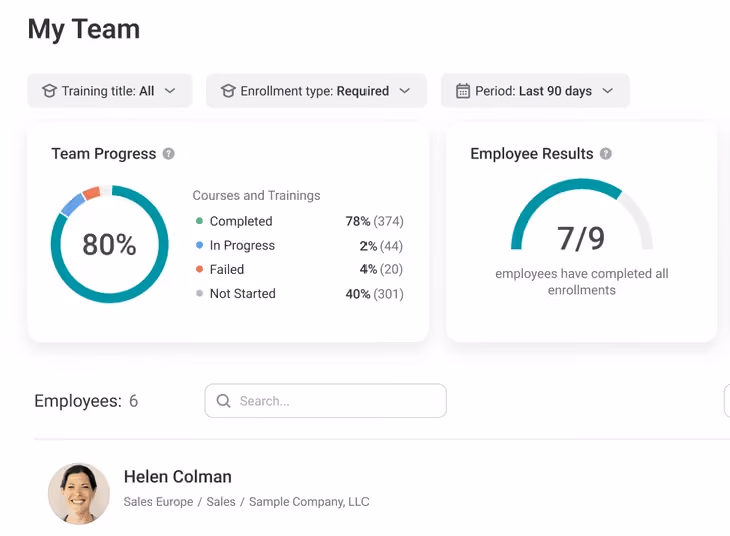Click into the employee Search field

pos(325,401)
